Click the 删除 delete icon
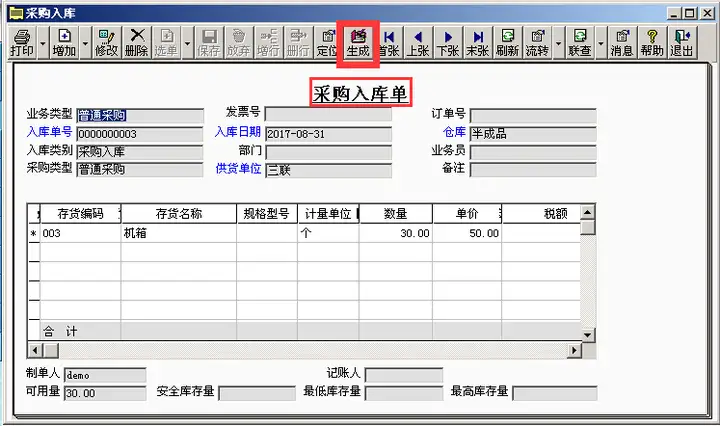720x426 pixels. (x=137, y=43)
